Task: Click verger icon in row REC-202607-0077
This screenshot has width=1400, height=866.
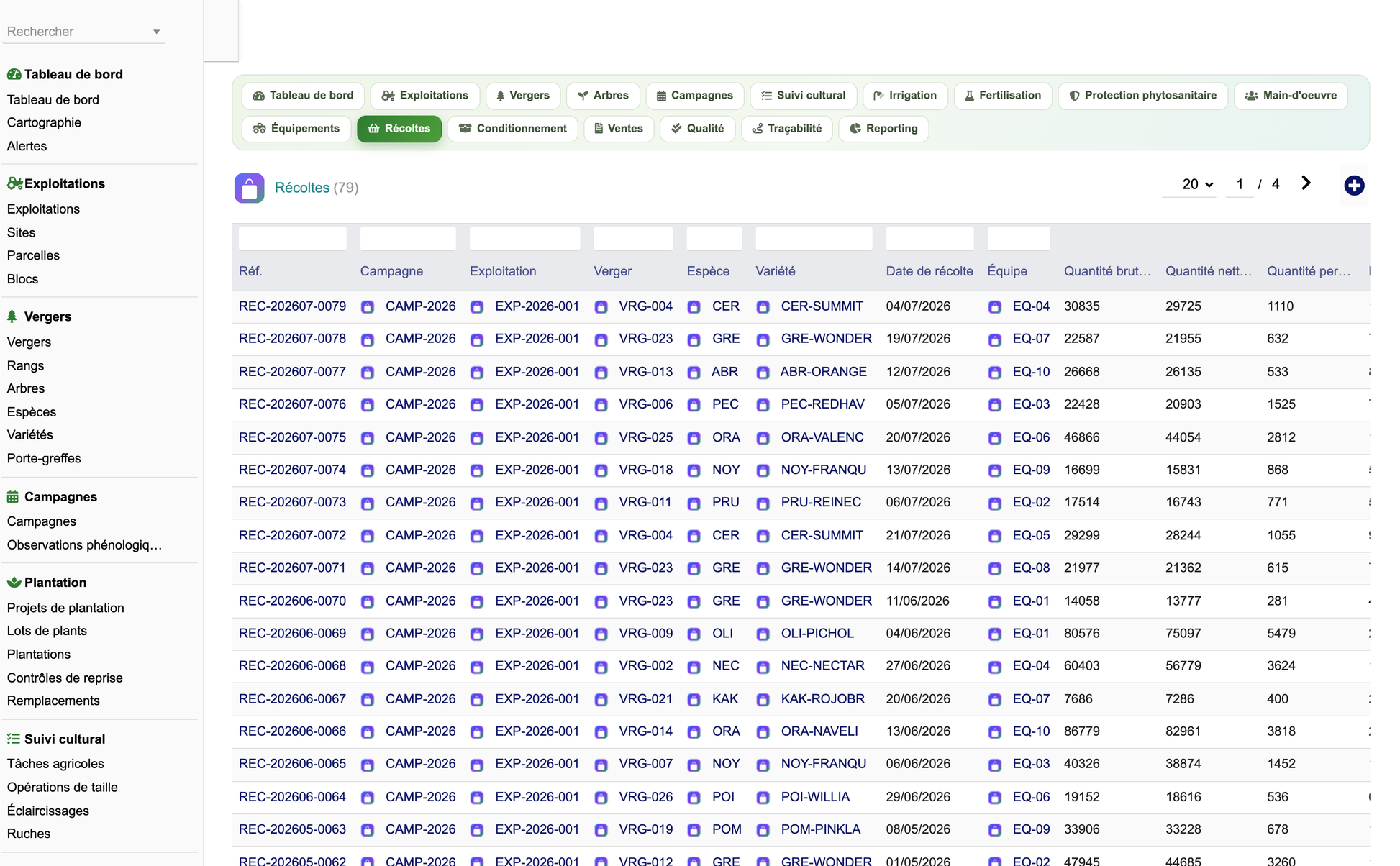Action: (601, 373)
